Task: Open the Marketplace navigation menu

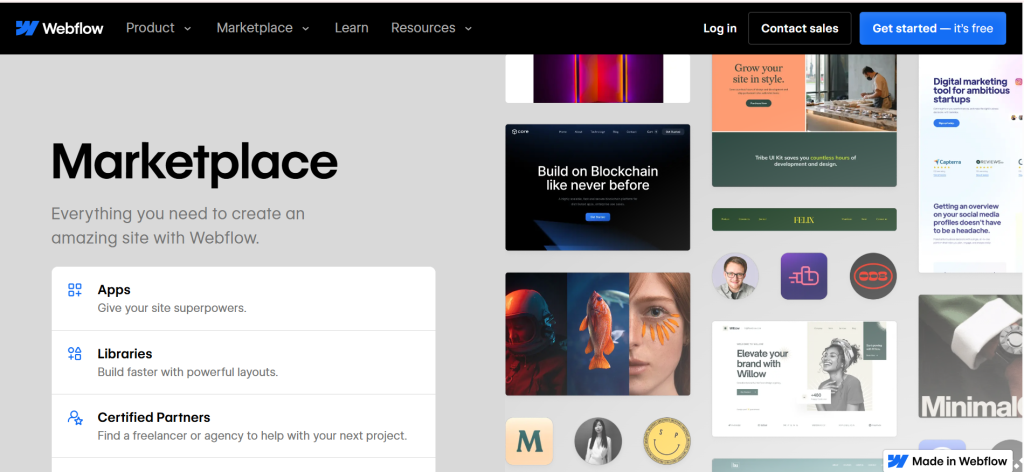Action: point(263,28)
